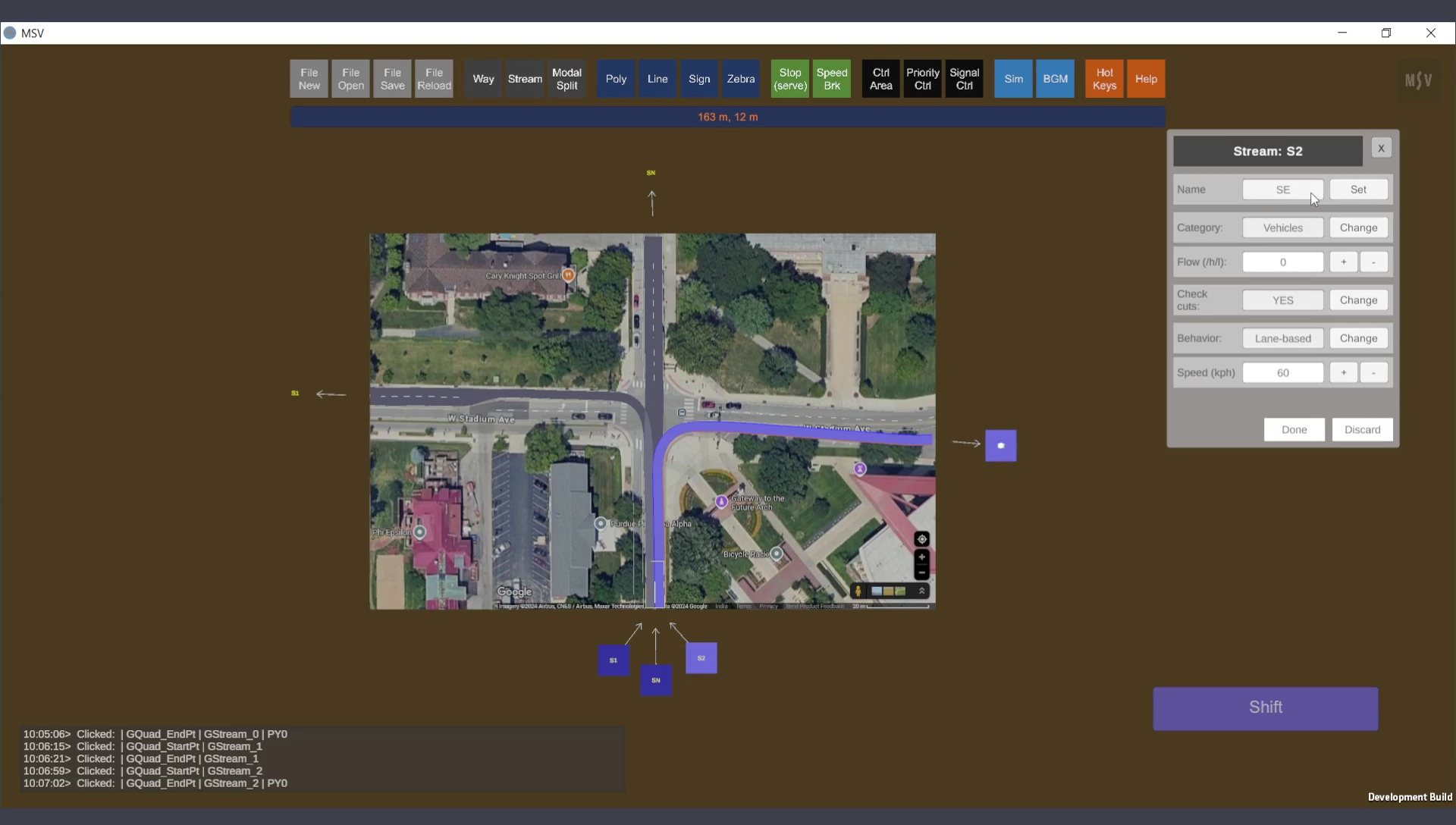Viewport: 1456px width, 825px height.
Task: Change the Lane-based behavior setting
Action: 1358,338
